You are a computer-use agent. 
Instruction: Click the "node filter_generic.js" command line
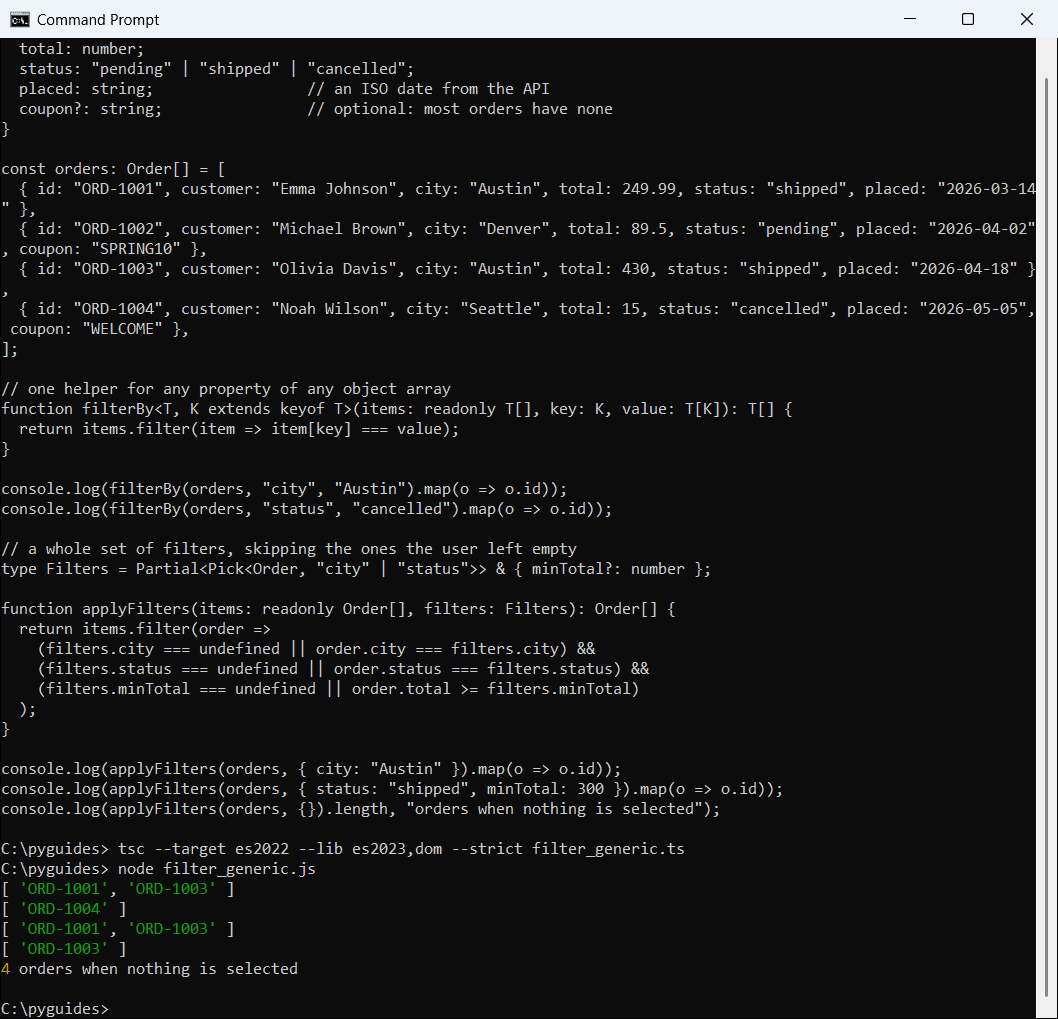pos(159,869)
